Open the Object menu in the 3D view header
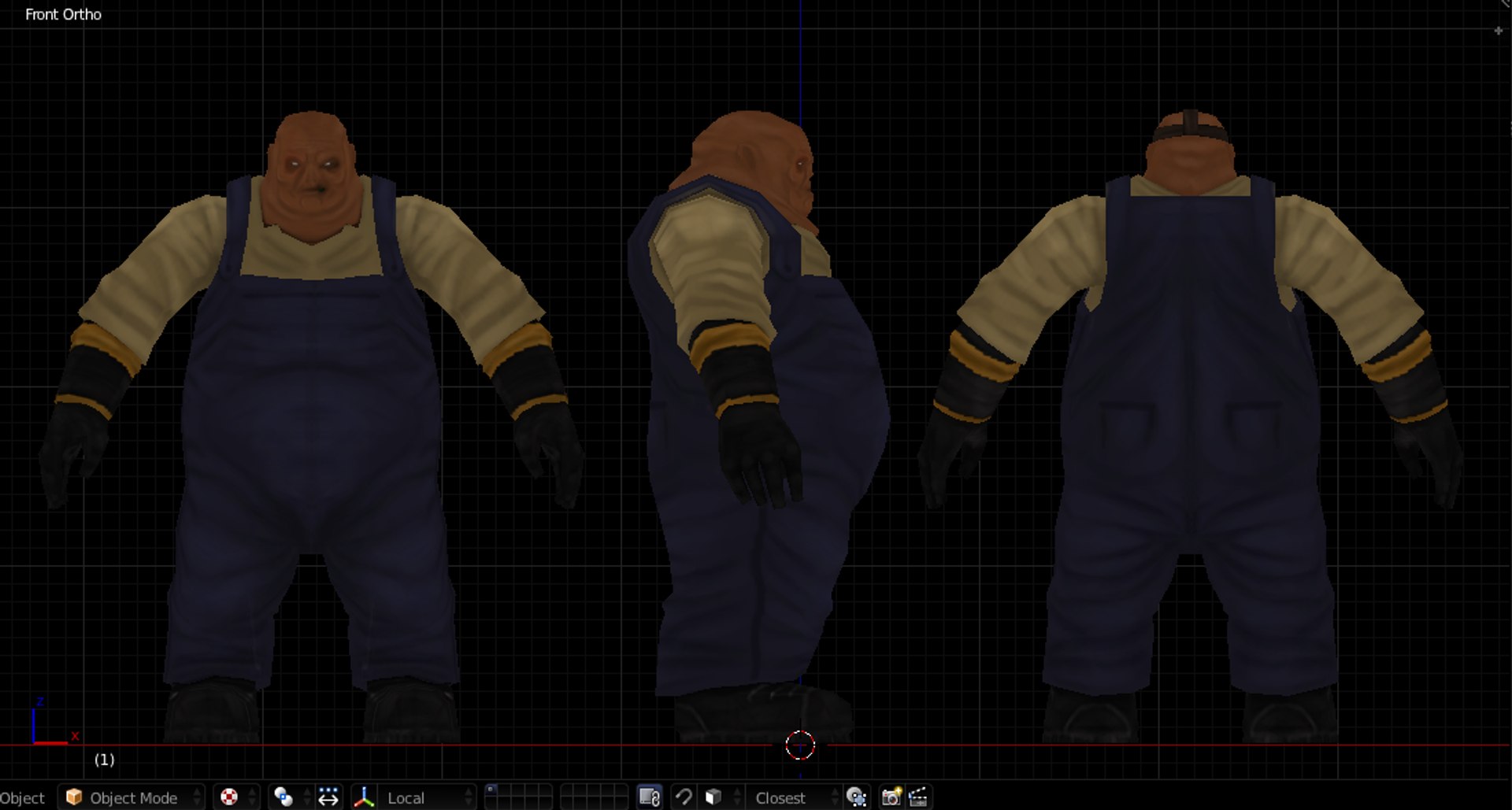 pyautogui.click(x=22, y=797)
